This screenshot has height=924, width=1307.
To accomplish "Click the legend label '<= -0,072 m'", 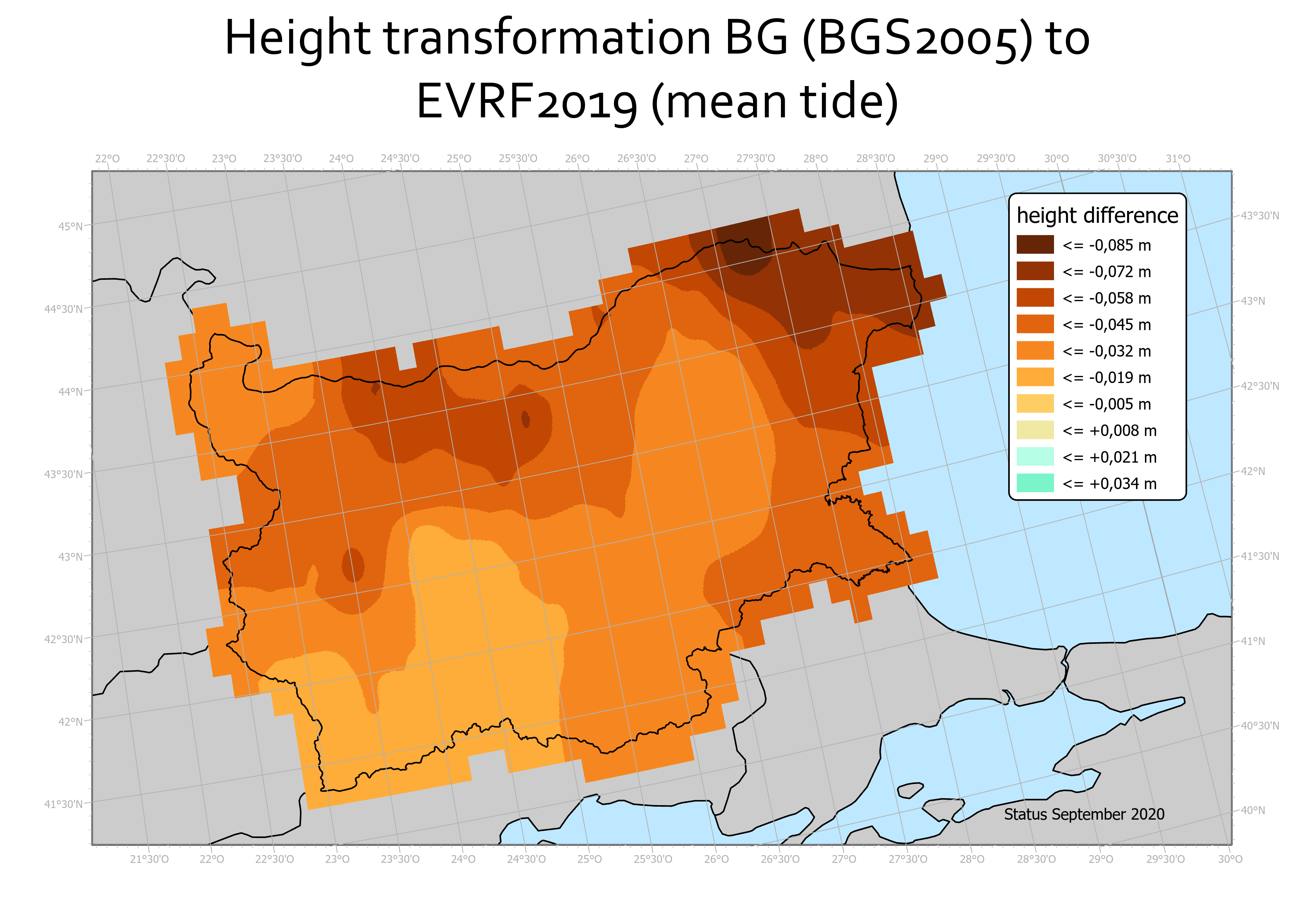I will point(1107,272).
